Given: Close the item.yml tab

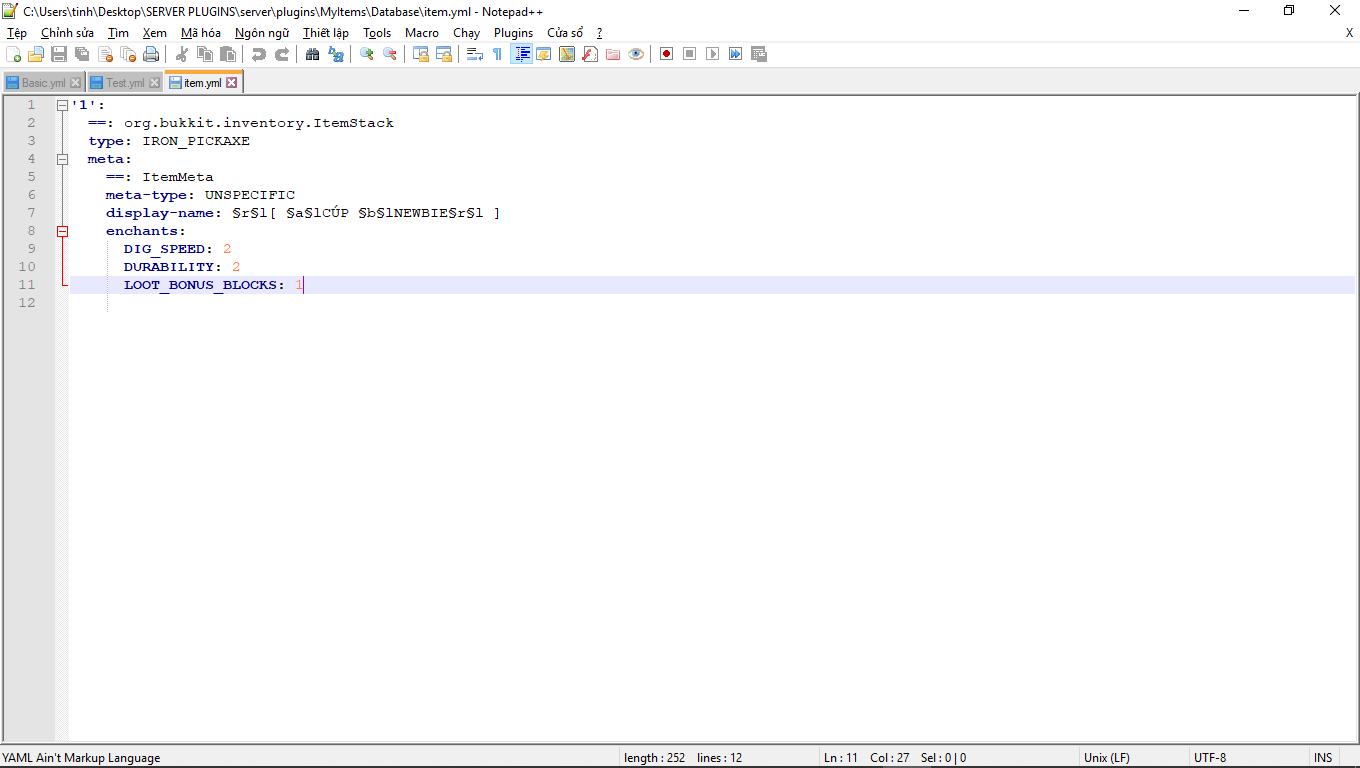Looking at the screenshot, I should [232, 83].
